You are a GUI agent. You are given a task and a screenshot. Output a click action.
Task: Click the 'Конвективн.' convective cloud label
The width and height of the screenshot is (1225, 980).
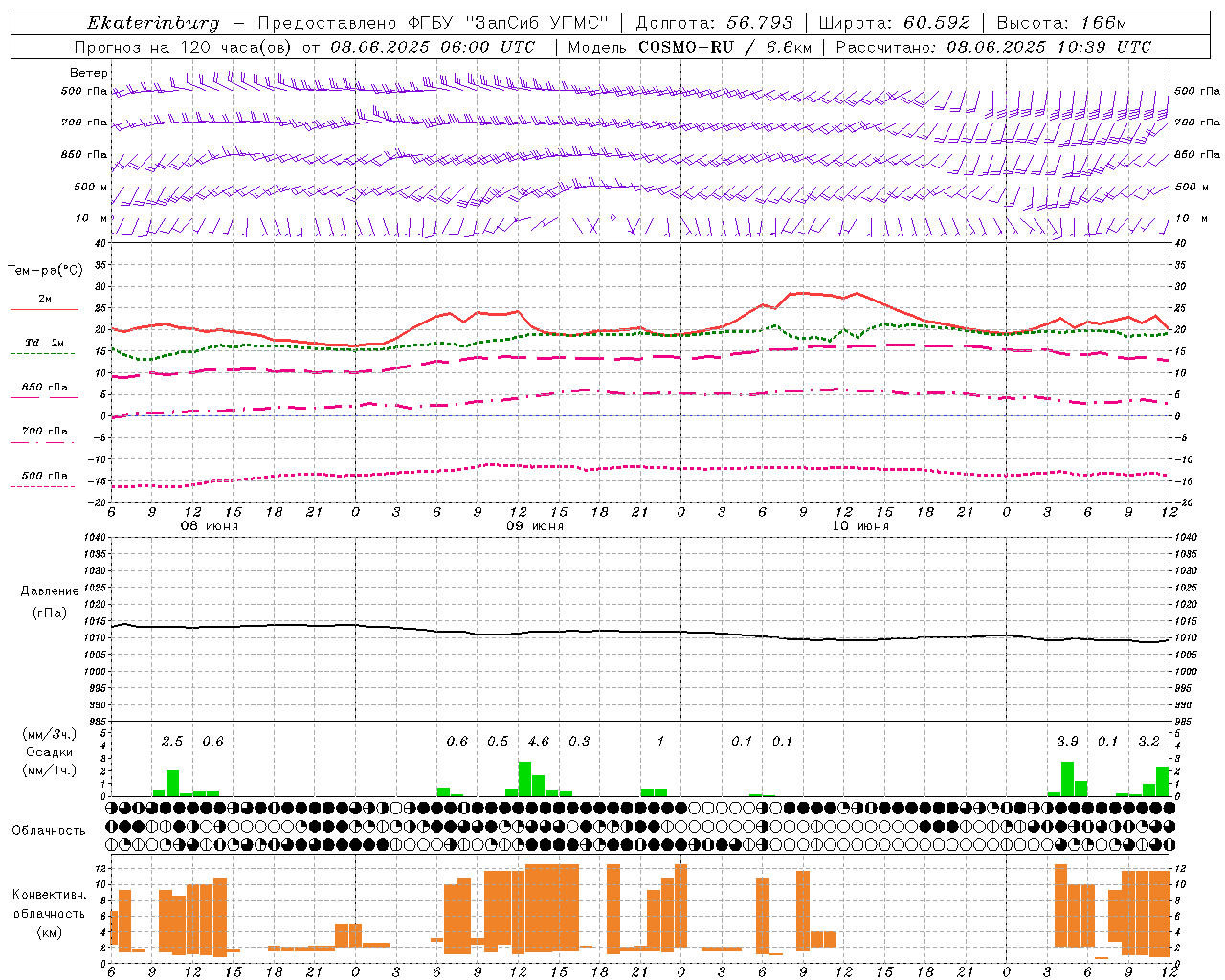pyautogui.click(x=50, y=895)
